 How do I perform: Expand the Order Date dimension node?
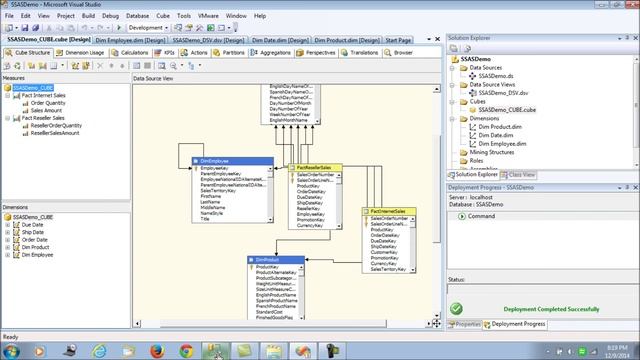click(x=7, y=240)
